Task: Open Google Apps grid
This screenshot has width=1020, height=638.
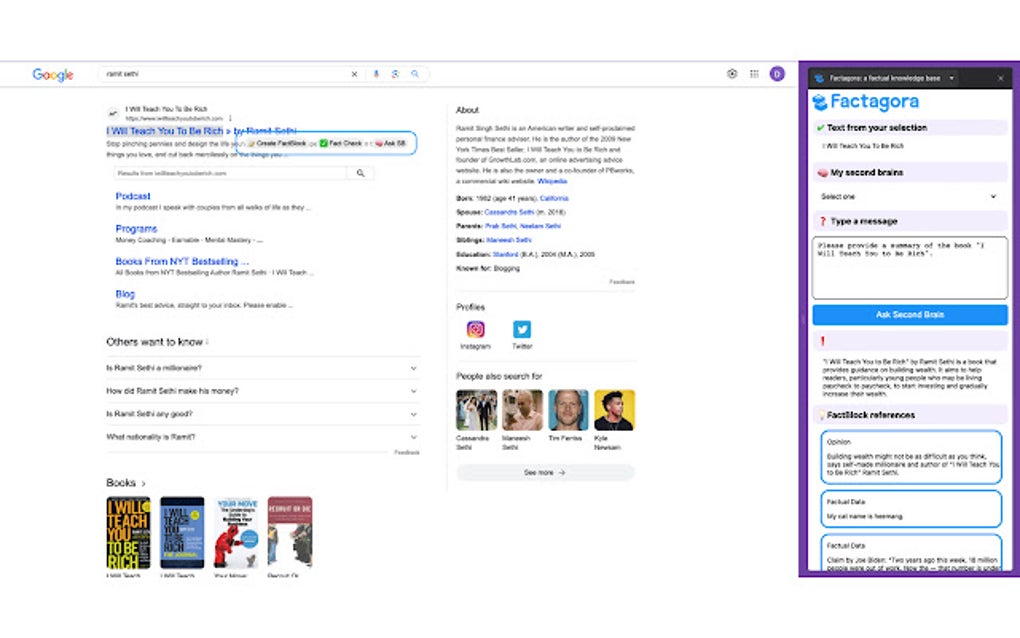Action: tap(754, 73)
